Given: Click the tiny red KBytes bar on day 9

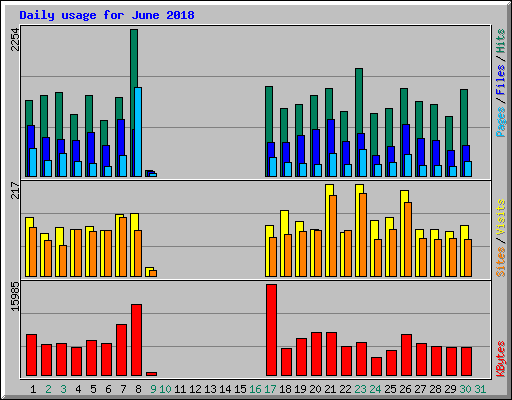Looking at the screenshot, I should 151,374.
